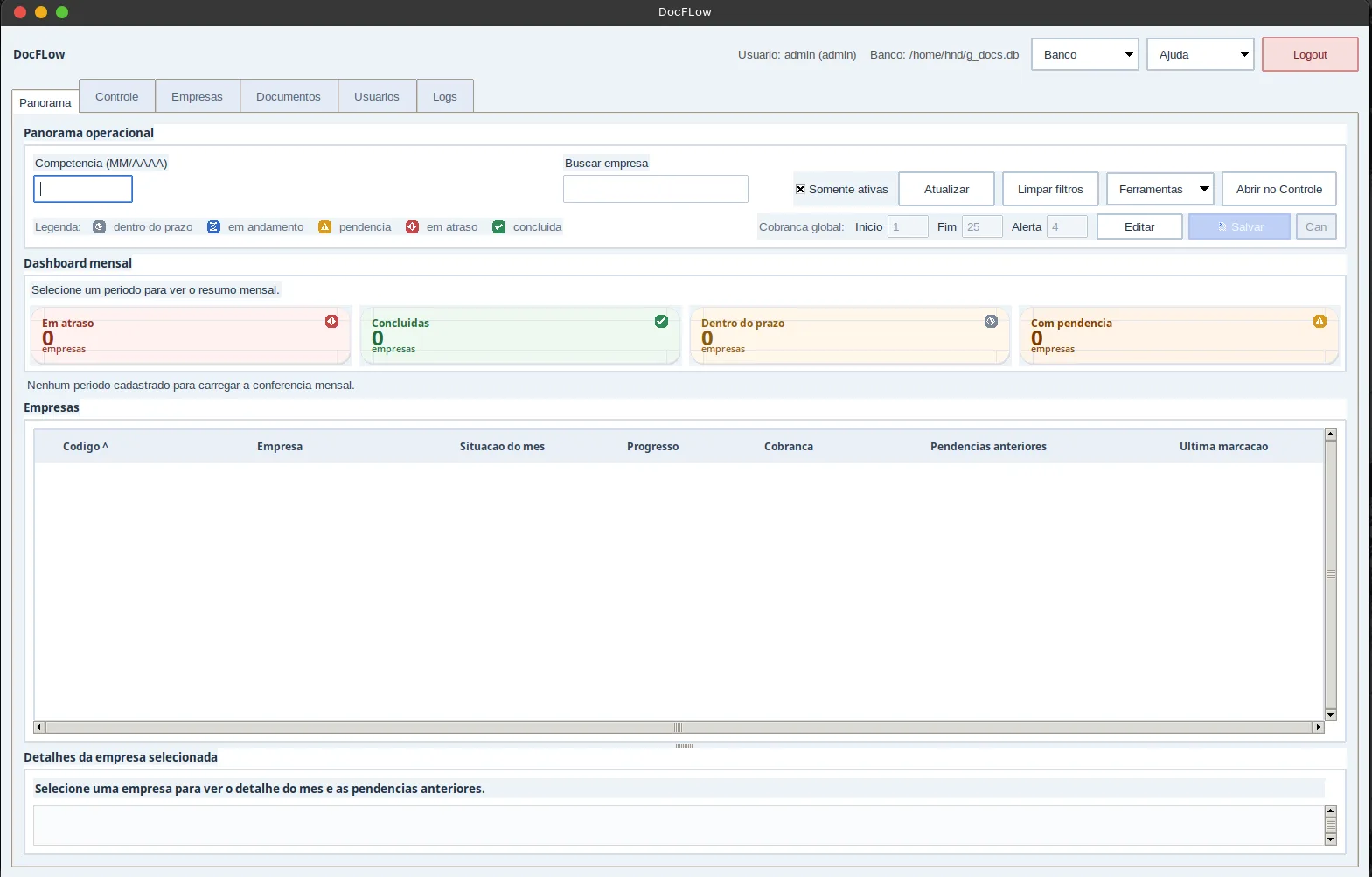Image resolution: width=1372 pixels, height=877 pixels.
Task: Click scroll-up arrow of Empresas table scrollbar
Action: click(1331, 435)
